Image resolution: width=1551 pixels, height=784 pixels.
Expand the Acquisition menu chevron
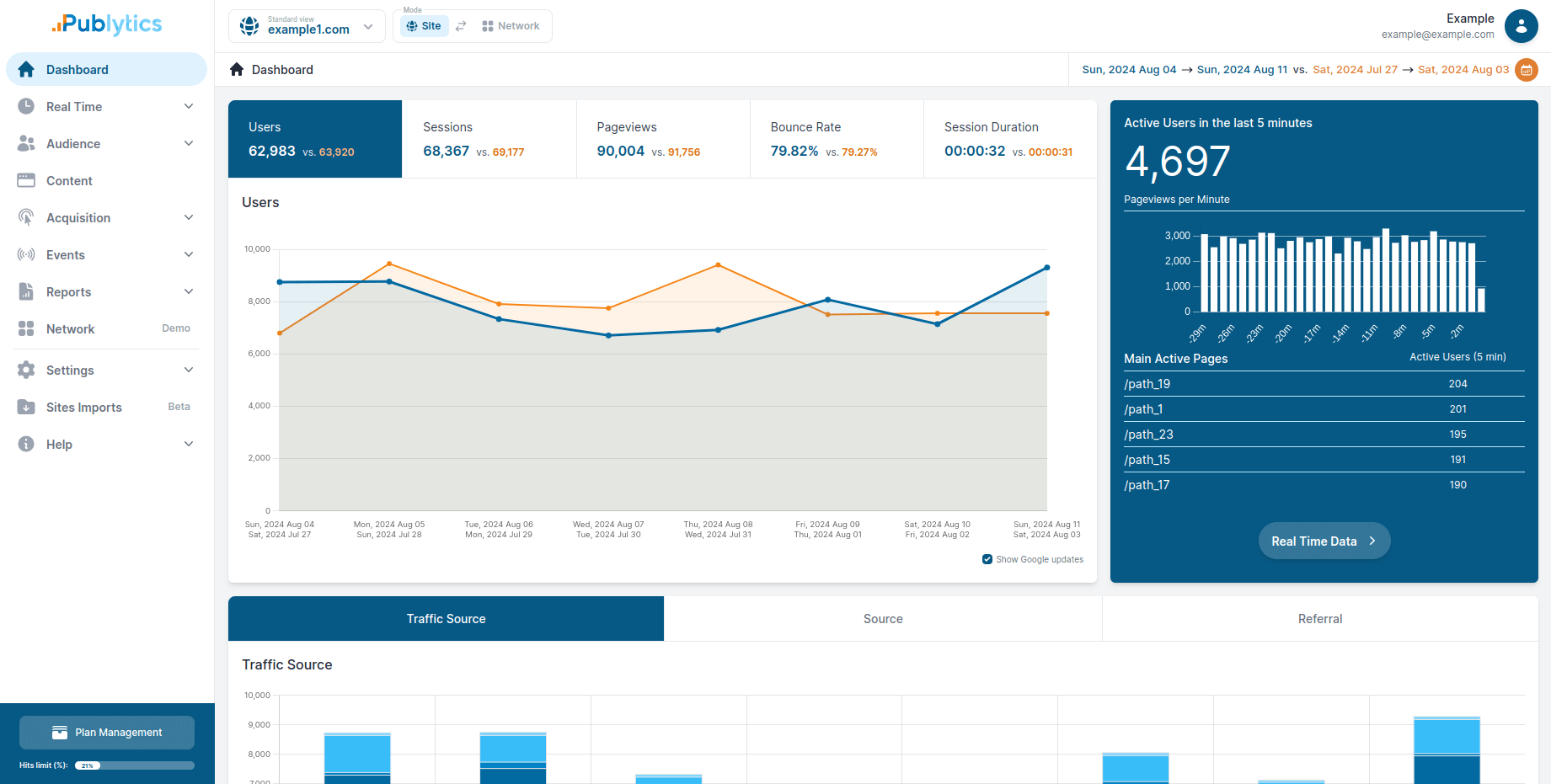(189, 218)
